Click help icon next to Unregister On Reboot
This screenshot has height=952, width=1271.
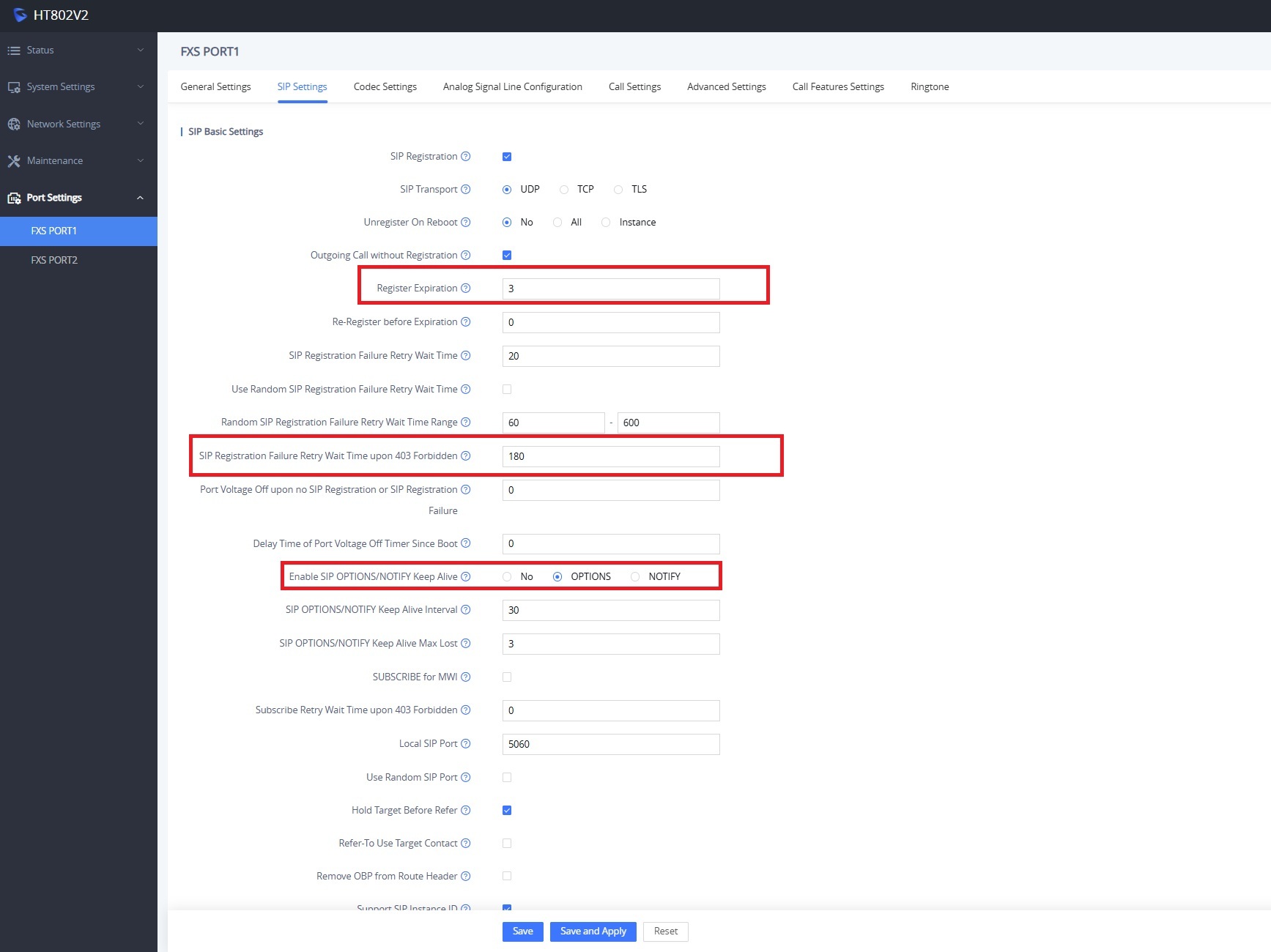pos(465,222)
